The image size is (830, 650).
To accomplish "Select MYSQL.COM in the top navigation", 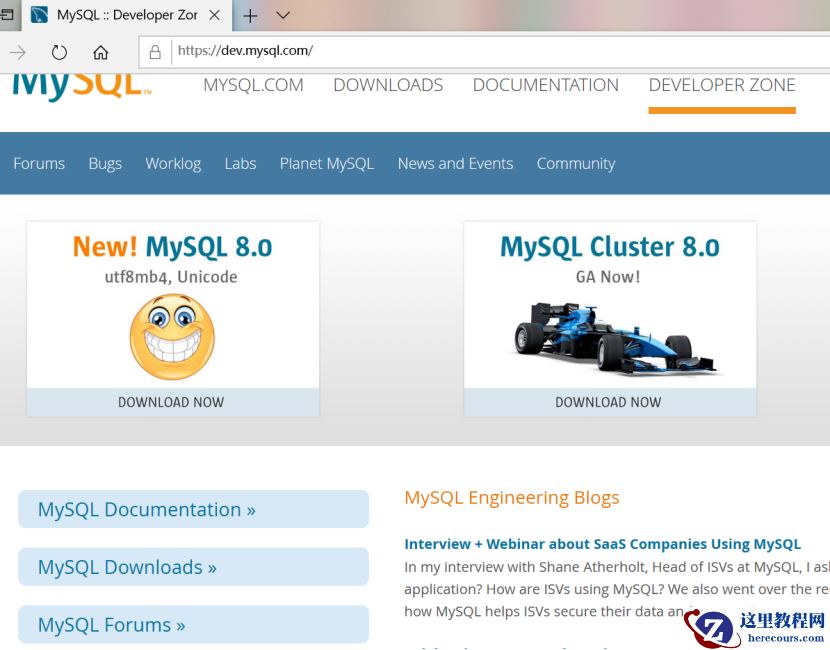I will (253, 85).
